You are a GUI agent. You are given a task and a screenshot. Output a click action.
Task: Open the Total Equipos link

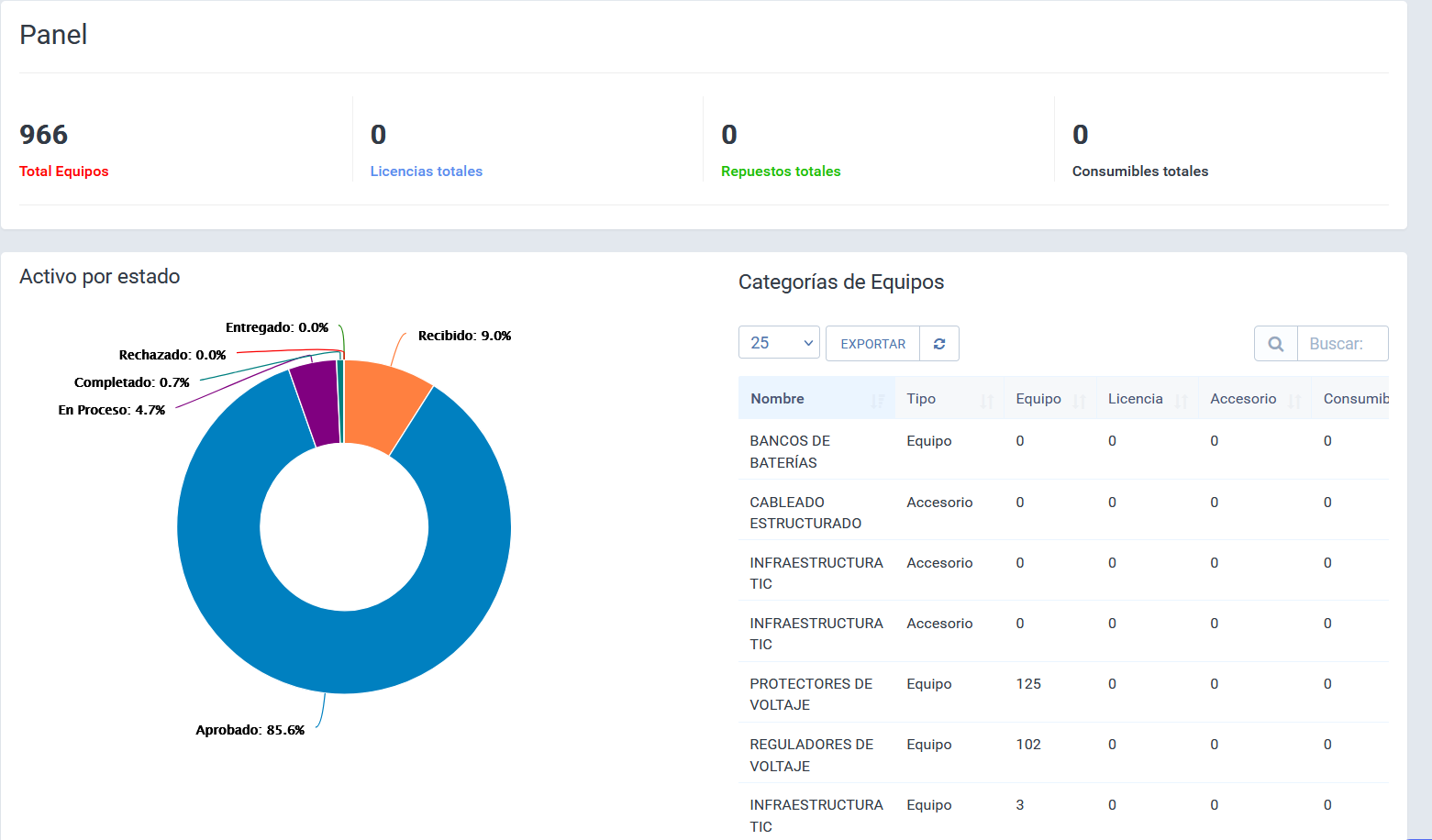[64, 171]
